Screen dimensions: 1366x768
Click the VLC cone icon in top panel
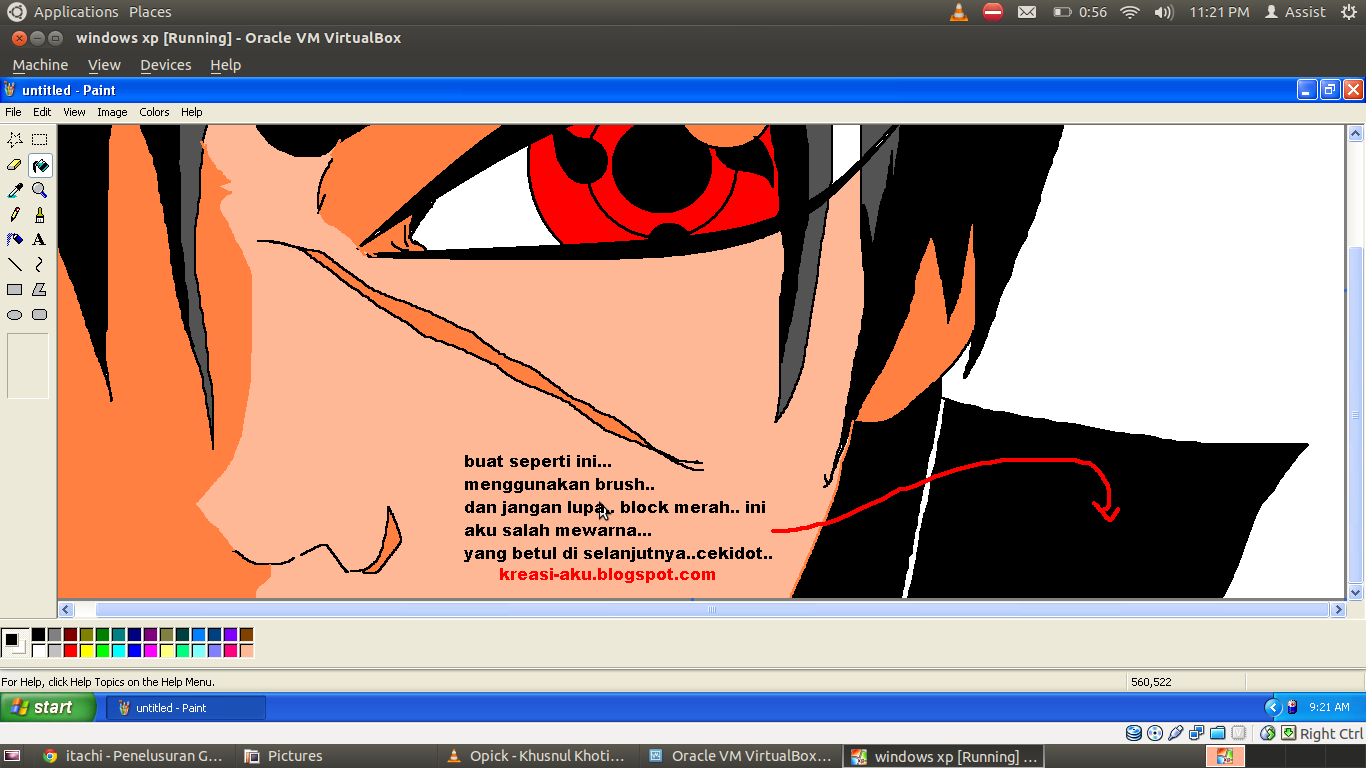click(959, 12)
